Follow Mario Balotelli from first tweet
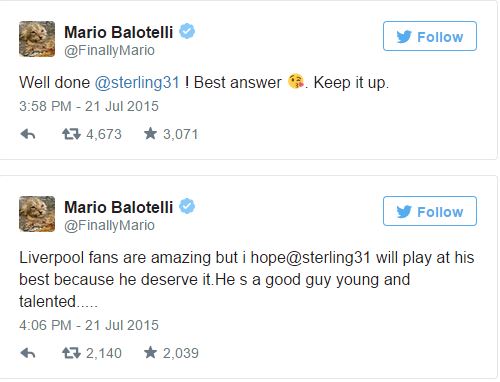 (430, 36)
